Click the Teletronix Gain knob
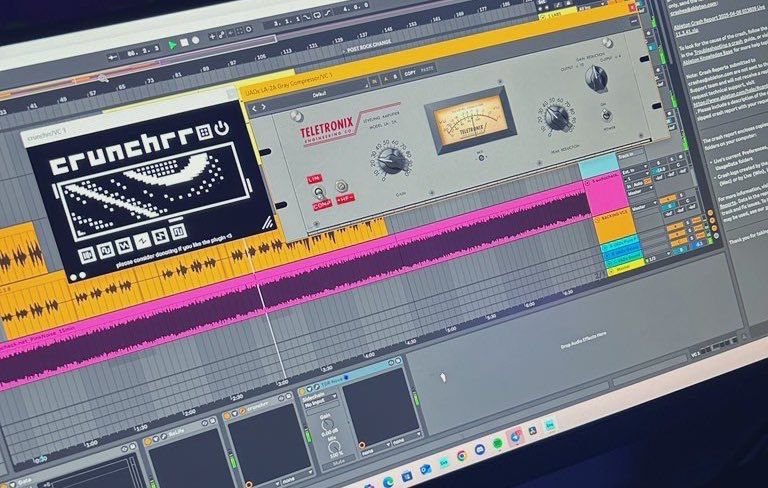Screen dimensions: 768x488 pos(392,161)
